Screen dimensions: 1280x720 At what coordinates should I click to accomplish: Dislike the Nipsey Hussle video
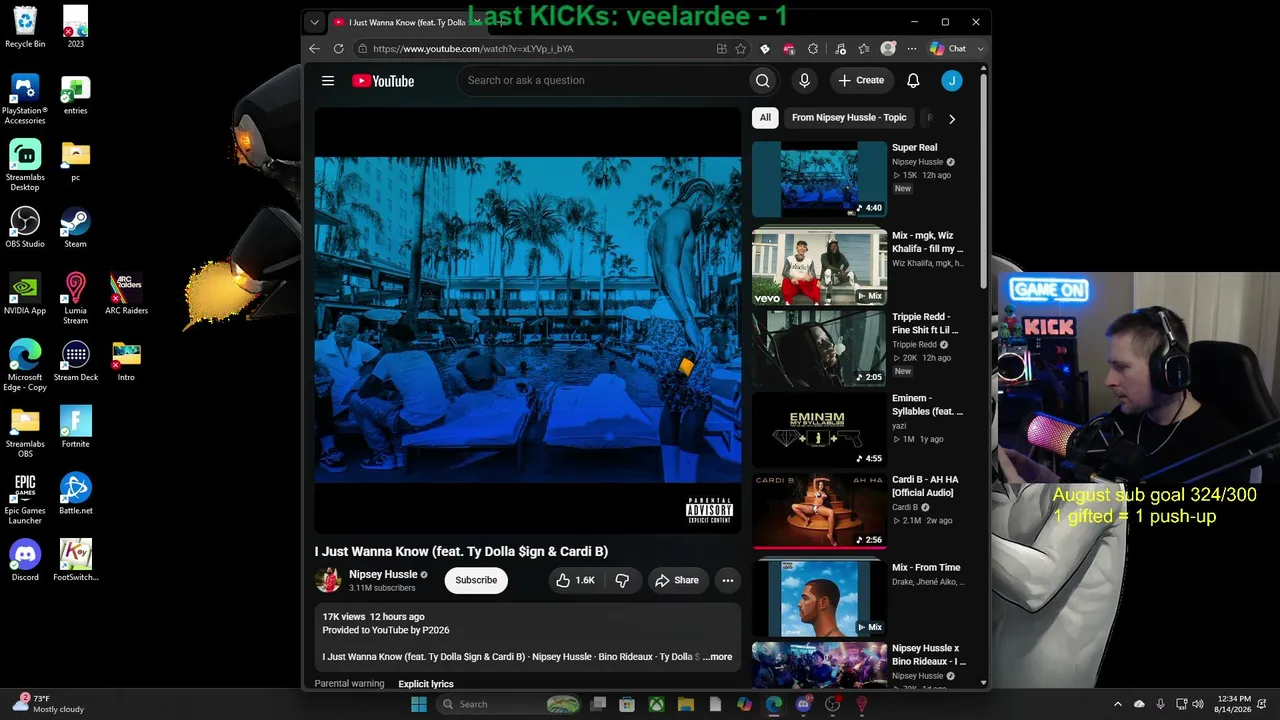pos(622,580)
